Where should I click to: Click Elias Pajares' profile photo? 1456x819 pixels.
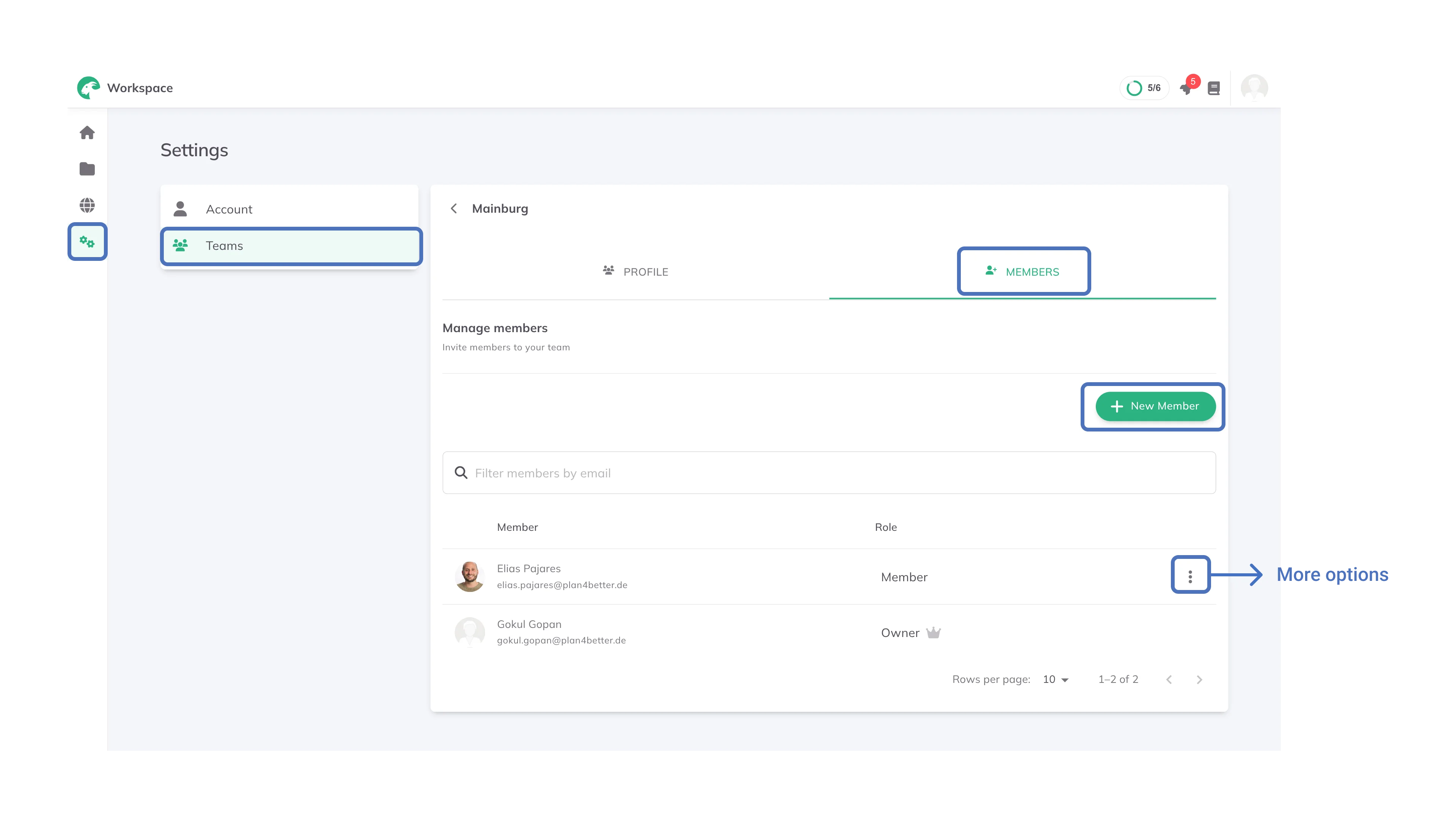pyautogui.click(x=470, y=576)
